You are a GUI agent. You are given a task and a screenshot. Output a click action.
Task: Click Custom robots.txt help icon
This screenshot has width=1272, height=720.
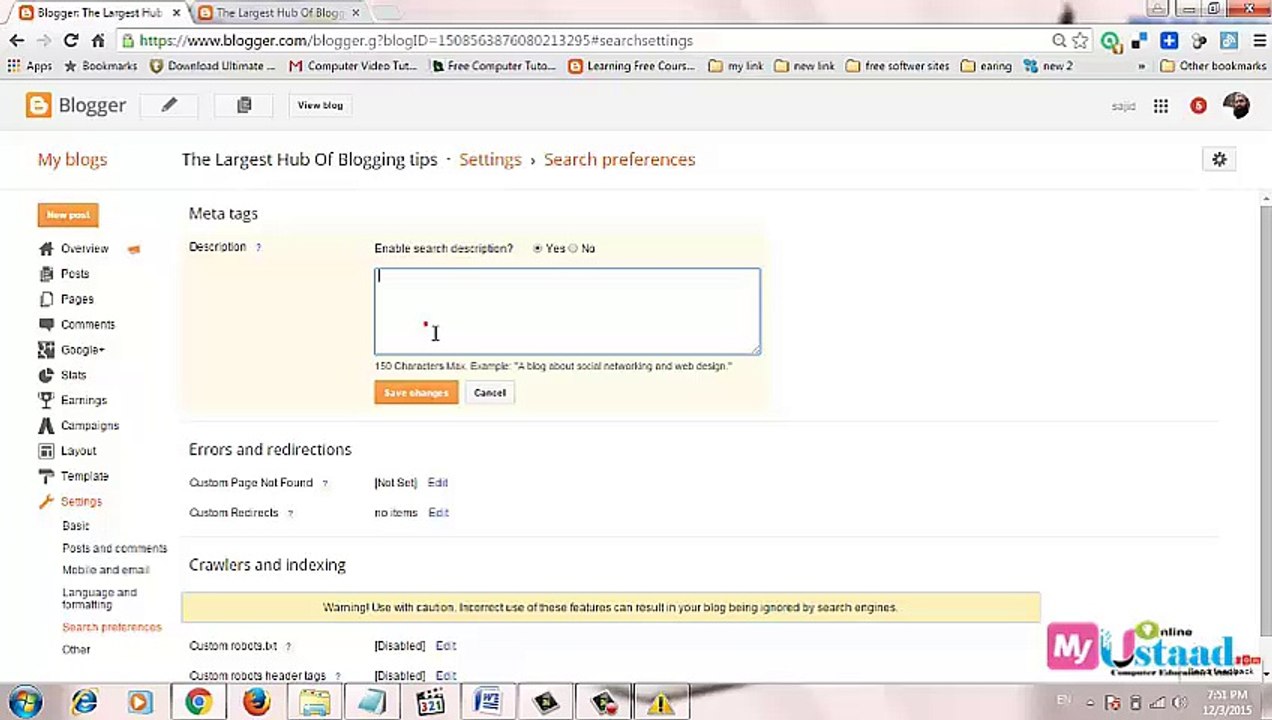point(288,647)
